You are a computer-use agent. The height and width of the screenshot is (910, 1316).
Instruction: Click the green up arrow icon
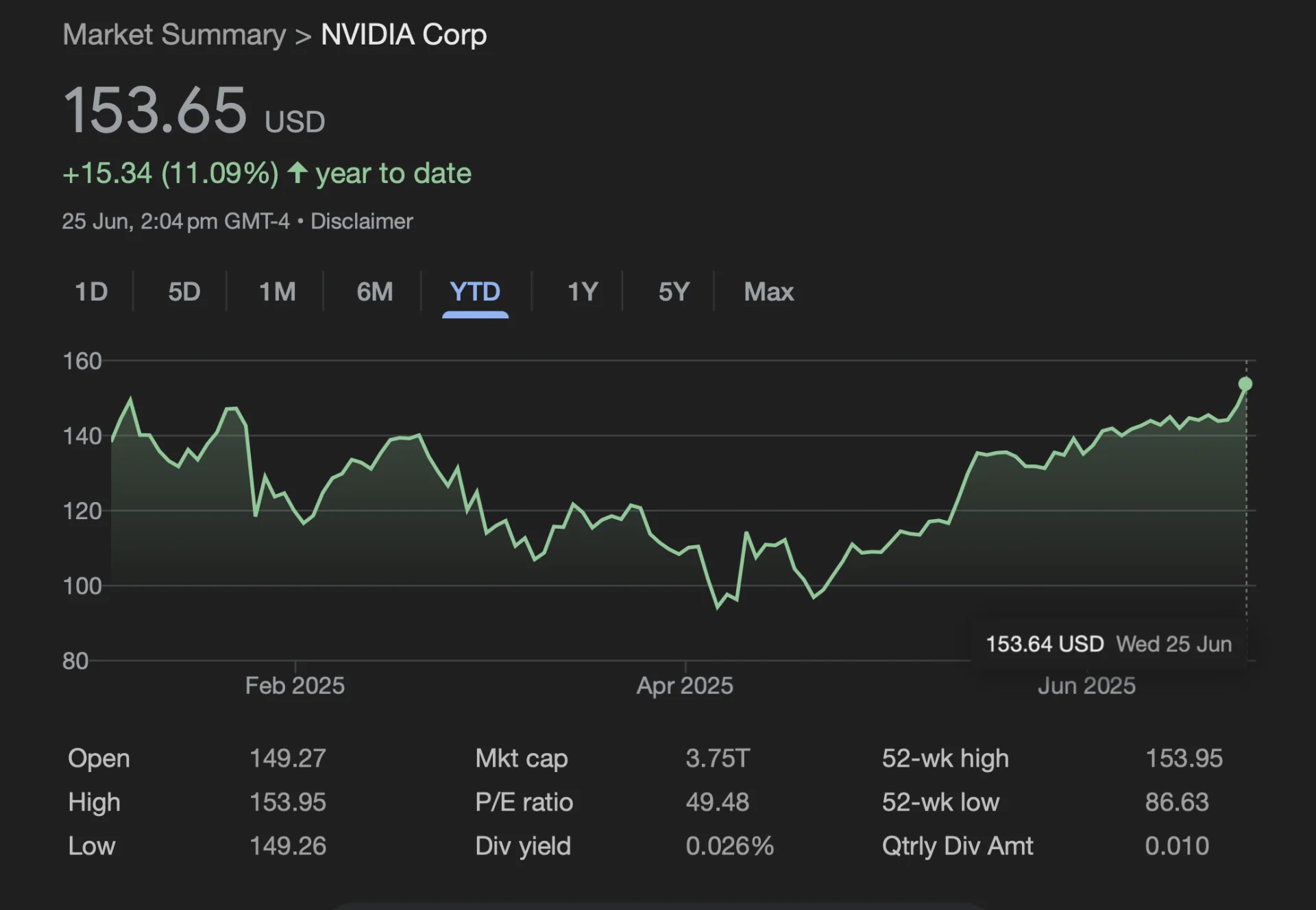tap(297, 172)
